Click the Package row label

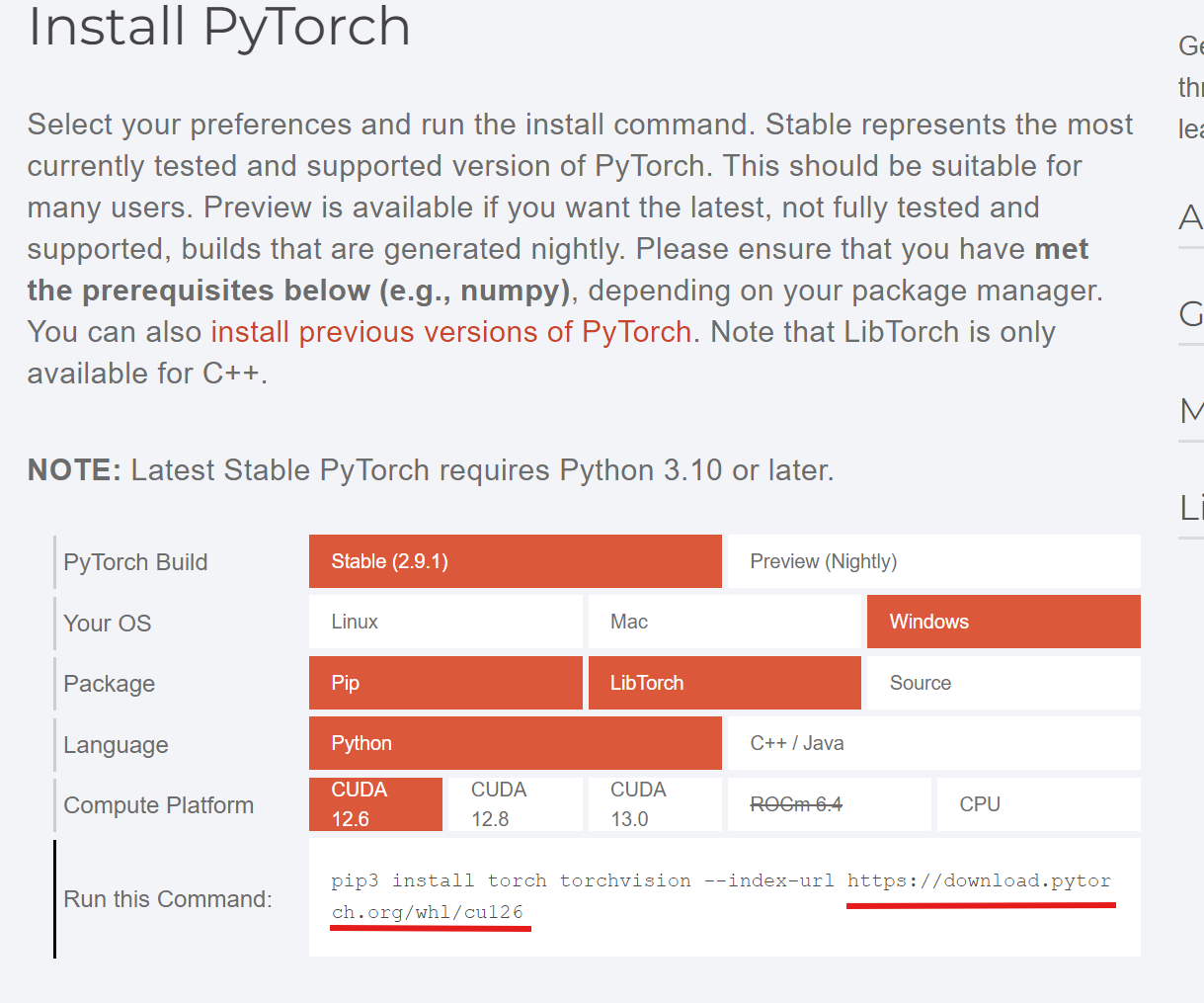tap(109, 684)
